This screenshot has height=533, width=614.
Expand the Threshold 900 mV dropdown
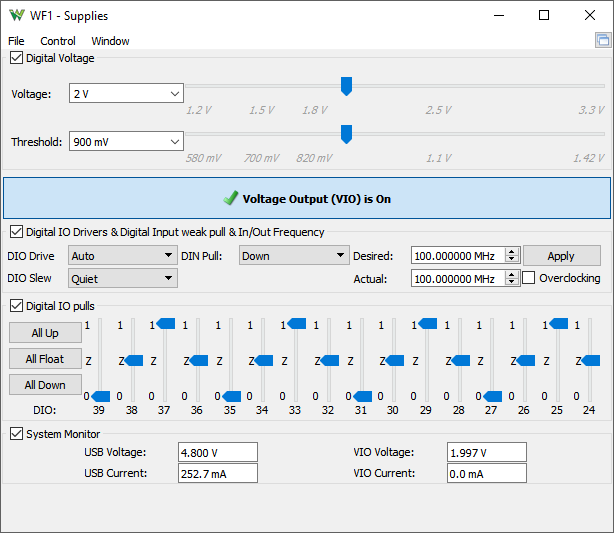tap(126, 141)
